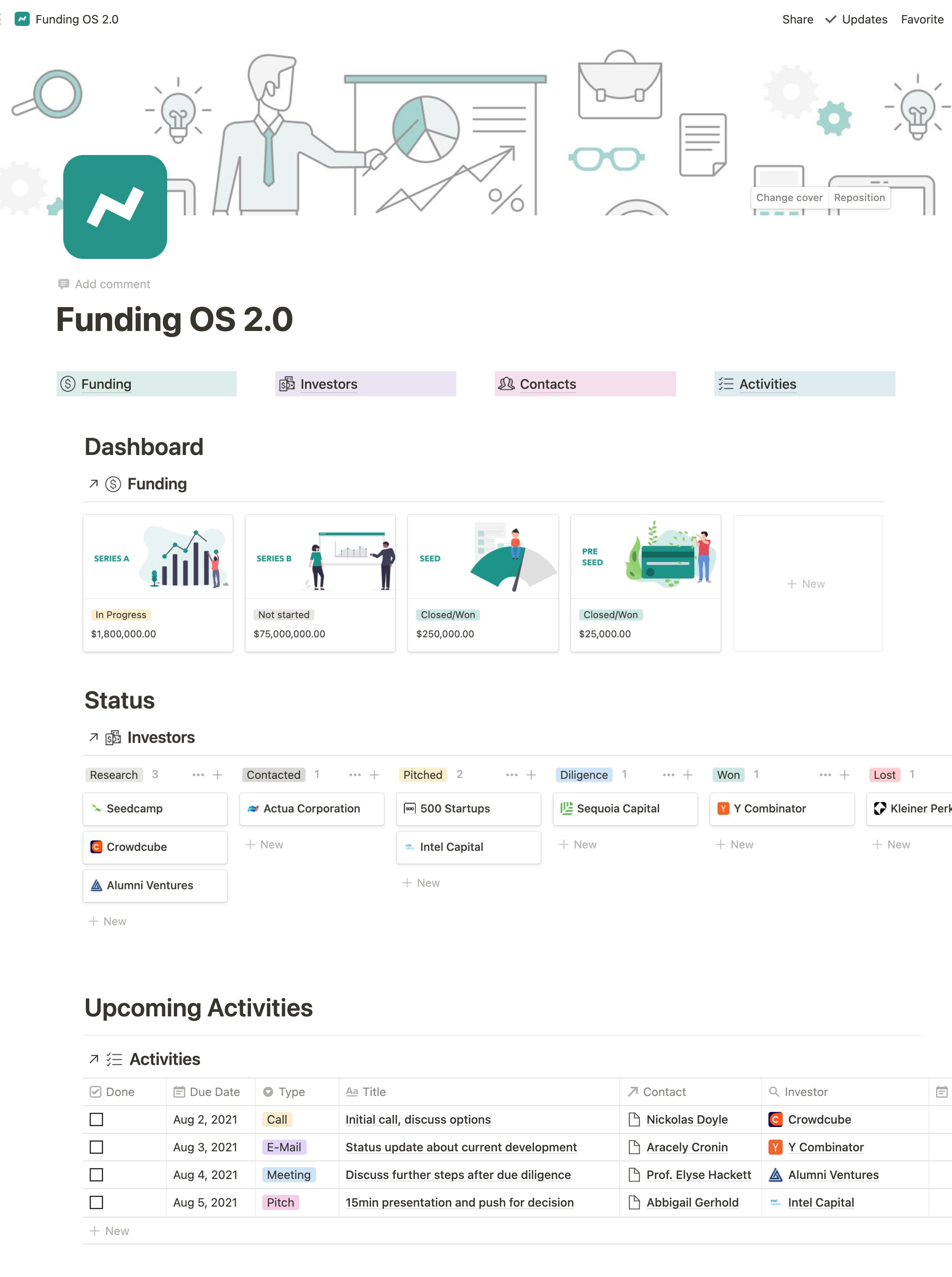Open the three-dot options for Pitched column
The image size is (952, 1277).
tap(512, 775)
